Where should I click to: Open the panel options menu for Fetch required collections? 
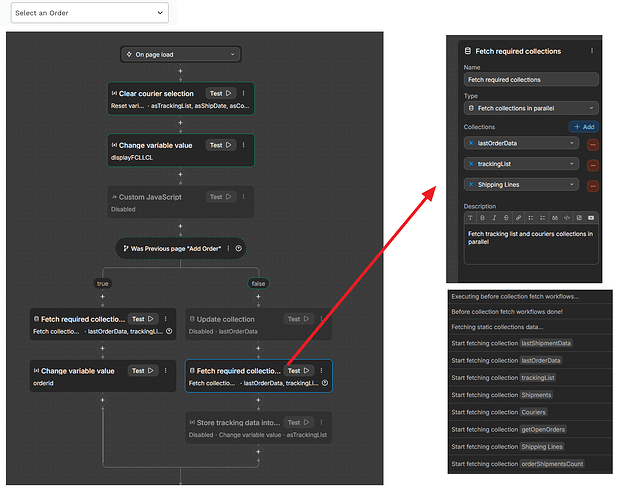point(592,51)
